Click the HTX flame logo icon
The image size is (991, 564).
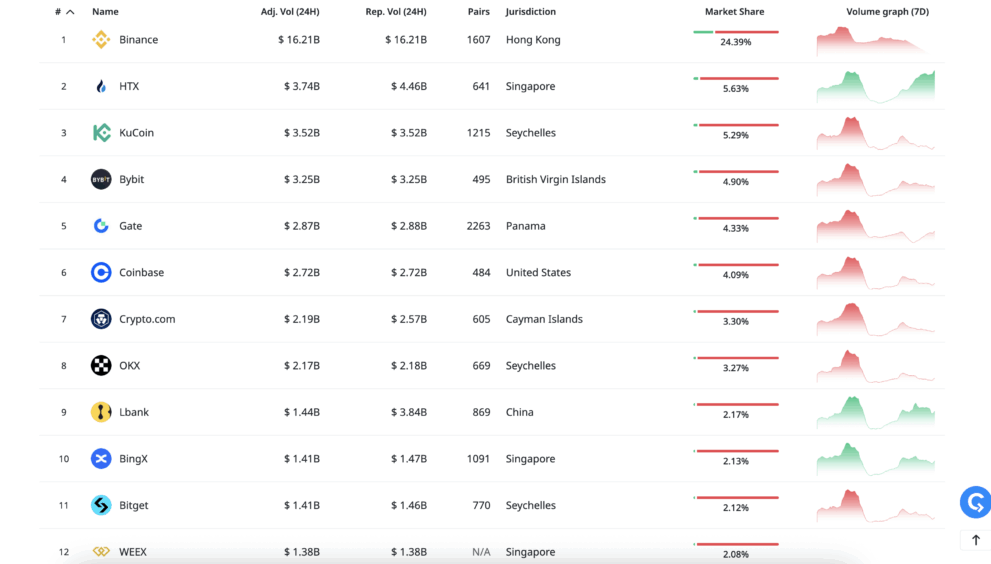pos(101,87)
